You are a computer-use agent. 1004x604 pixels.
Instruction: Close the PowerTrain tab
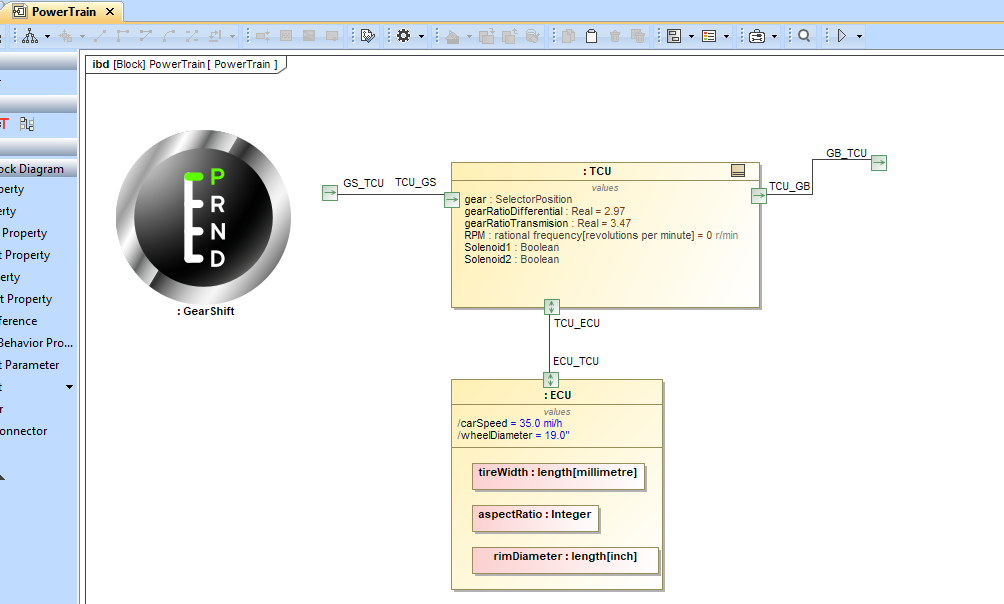109,12
